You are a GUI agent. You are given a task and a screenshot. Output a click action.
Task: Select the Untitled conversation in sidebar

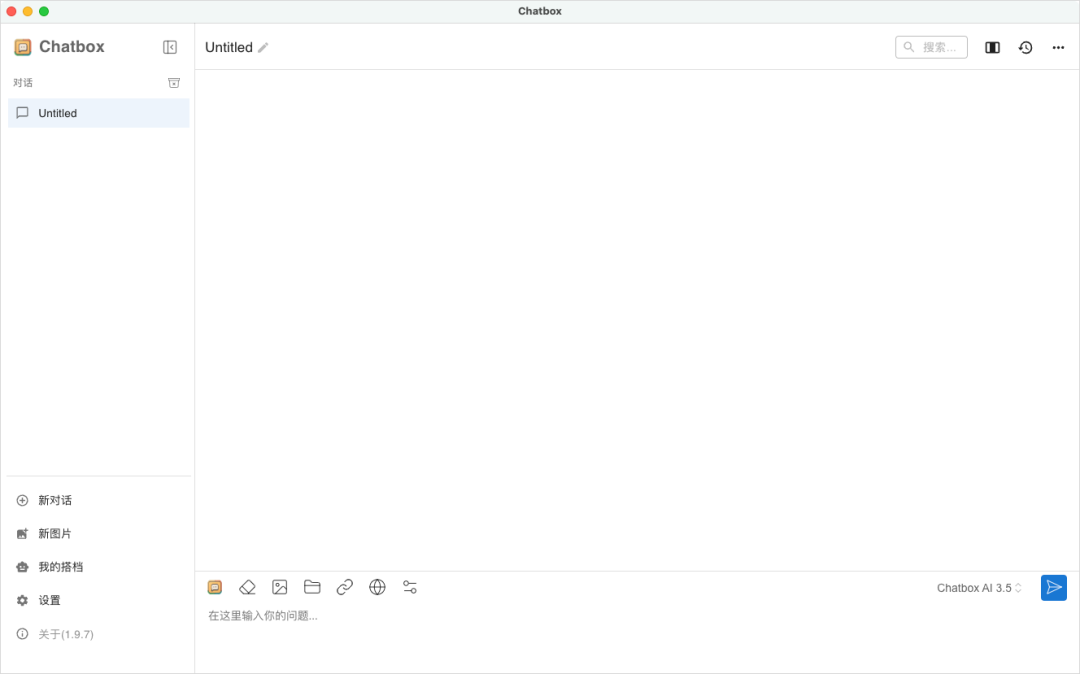tap(98, 113)
